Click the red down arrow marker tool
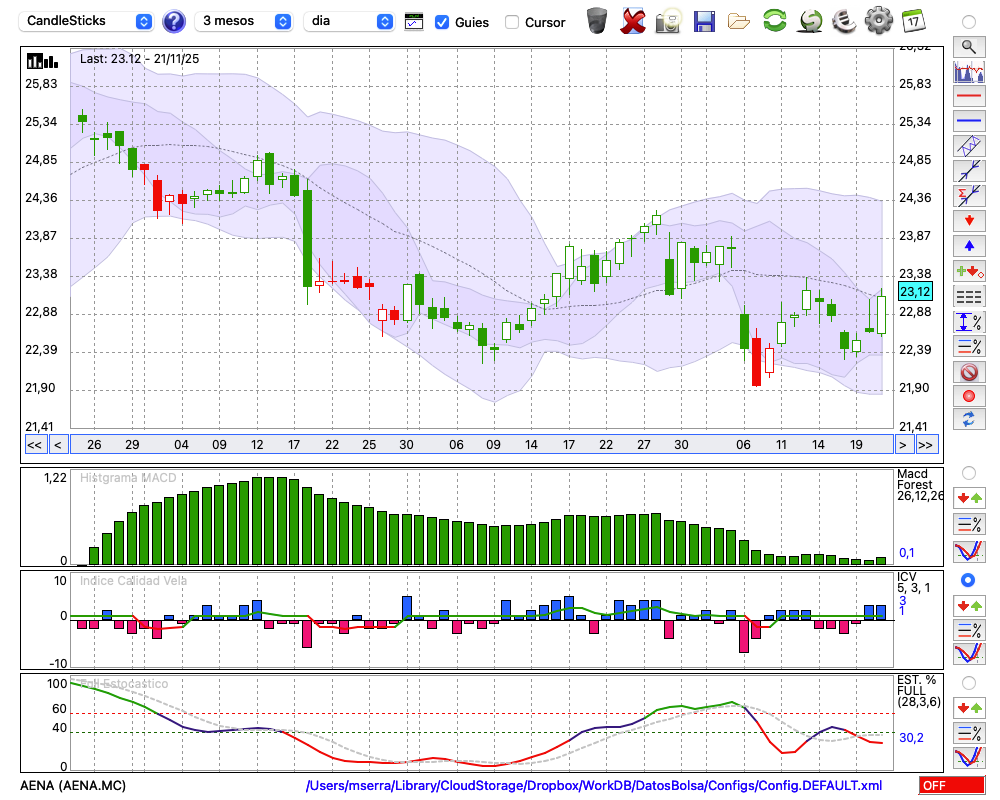The height and width of the screenshot is (800, 1000). pos(968,220)
